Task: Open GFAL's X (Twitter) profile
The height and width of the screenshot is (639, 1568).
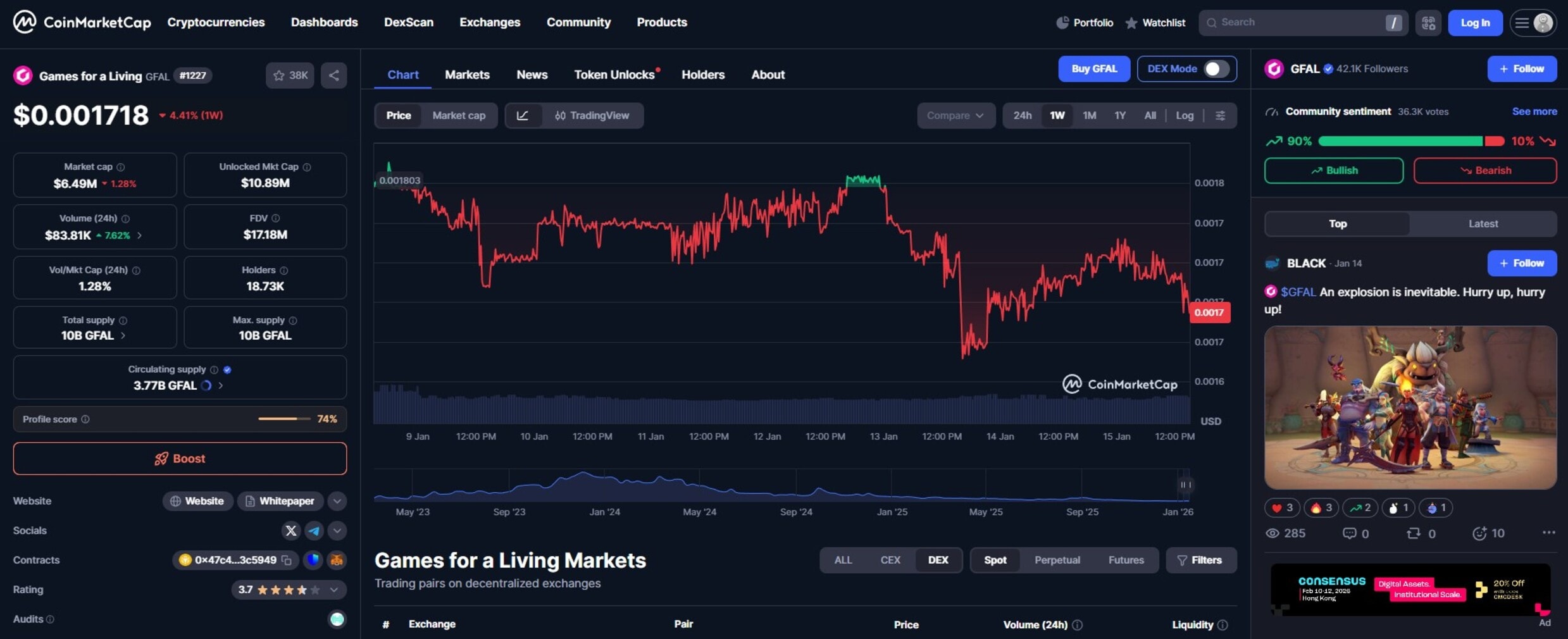Action: (x=291, y=531)
